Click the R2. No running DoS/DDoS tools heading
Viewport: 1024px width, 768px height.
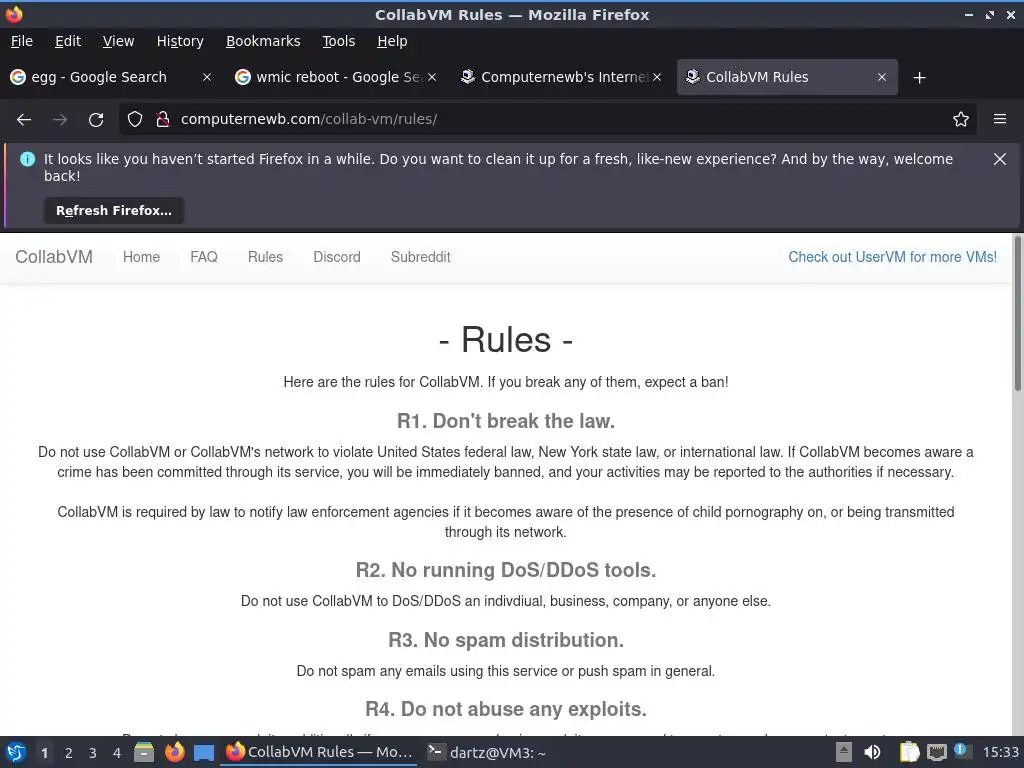pyautogui.click(x=506, y=570)
